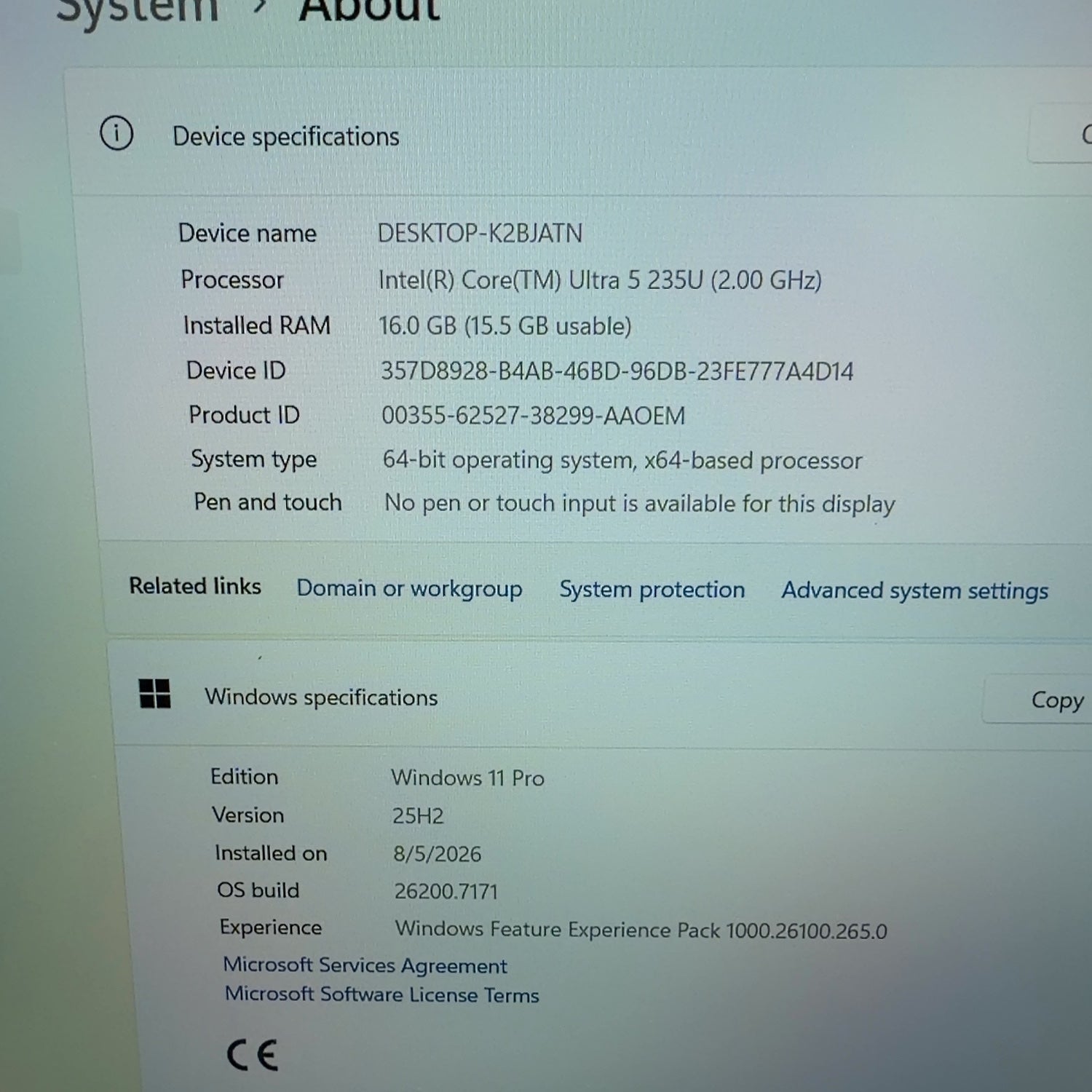Click the About page title

click(370, 10)
